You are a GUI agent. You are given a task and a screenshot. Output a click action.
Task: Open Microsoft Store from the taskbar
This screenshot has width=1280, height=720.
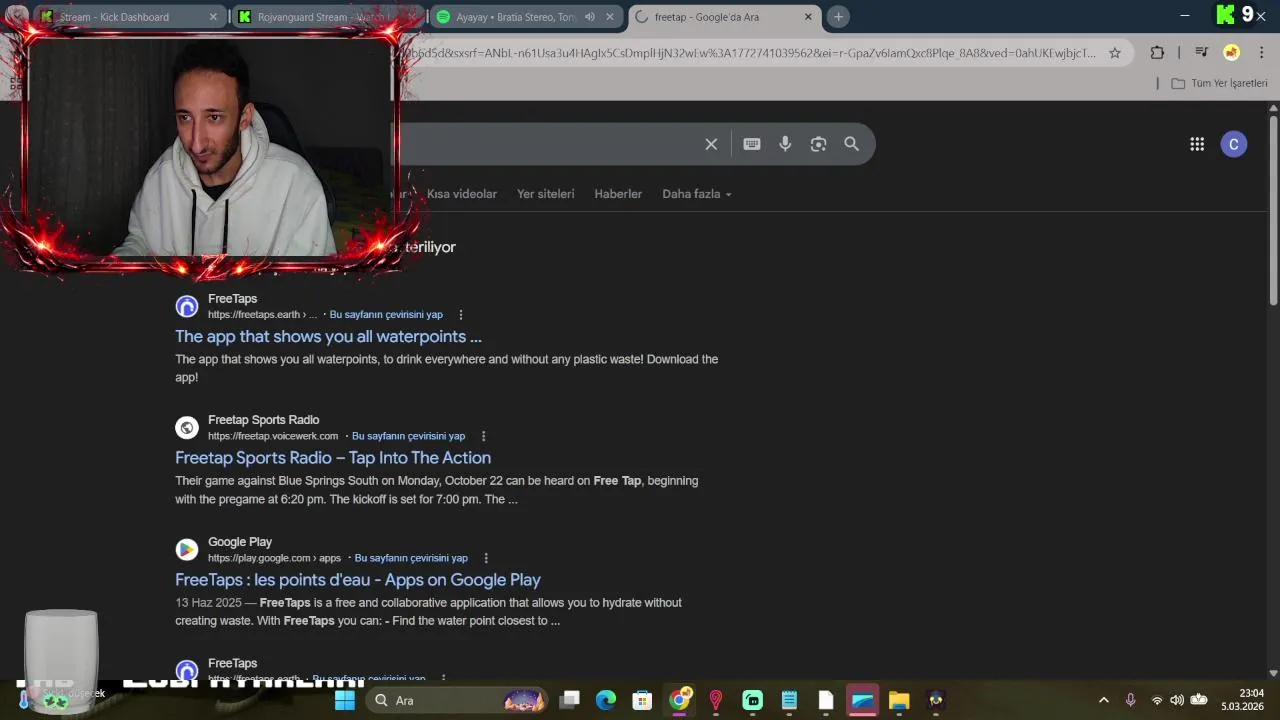pos(643,700)
